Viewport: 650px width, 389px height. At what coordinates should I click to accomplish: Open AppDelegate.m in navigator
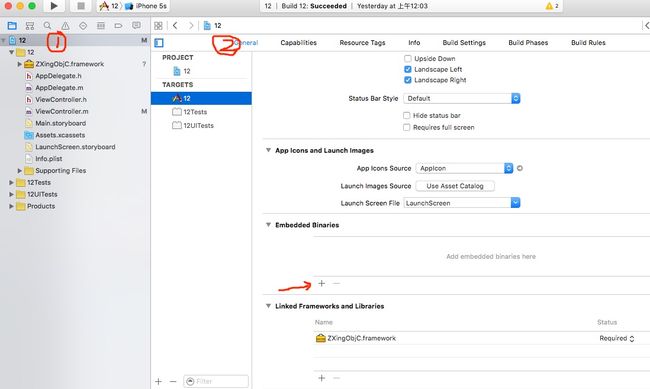pyautogui.click(x=59, y=88)
